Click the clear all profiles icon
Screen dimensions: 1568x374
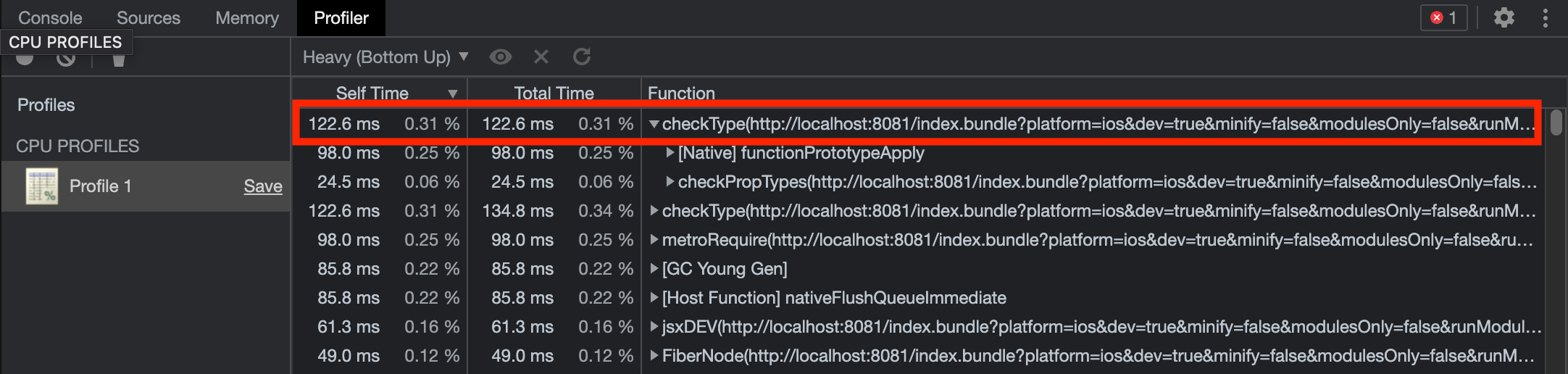click(x=66, y=58)
